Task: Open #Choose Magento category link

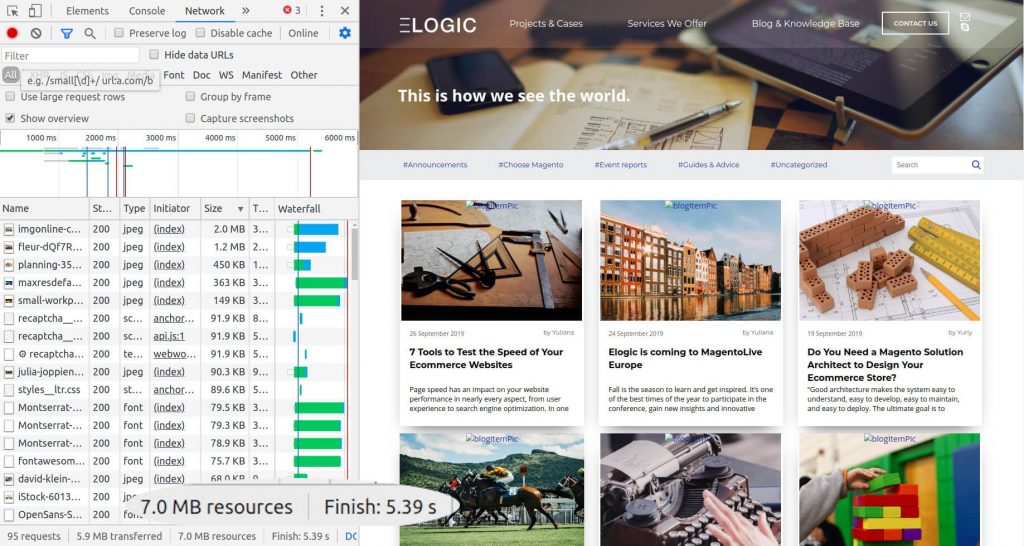Action: point(530,165)
